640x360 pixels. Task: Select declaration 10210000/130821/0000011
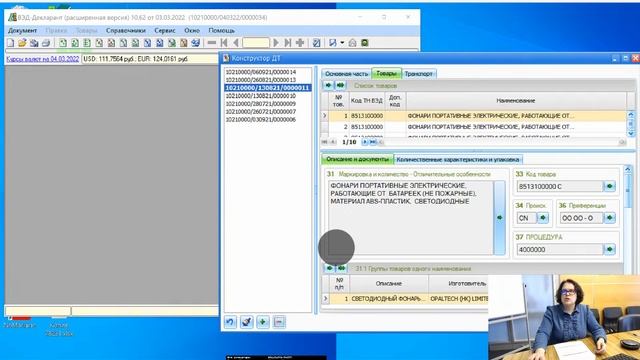click(268, 88)
